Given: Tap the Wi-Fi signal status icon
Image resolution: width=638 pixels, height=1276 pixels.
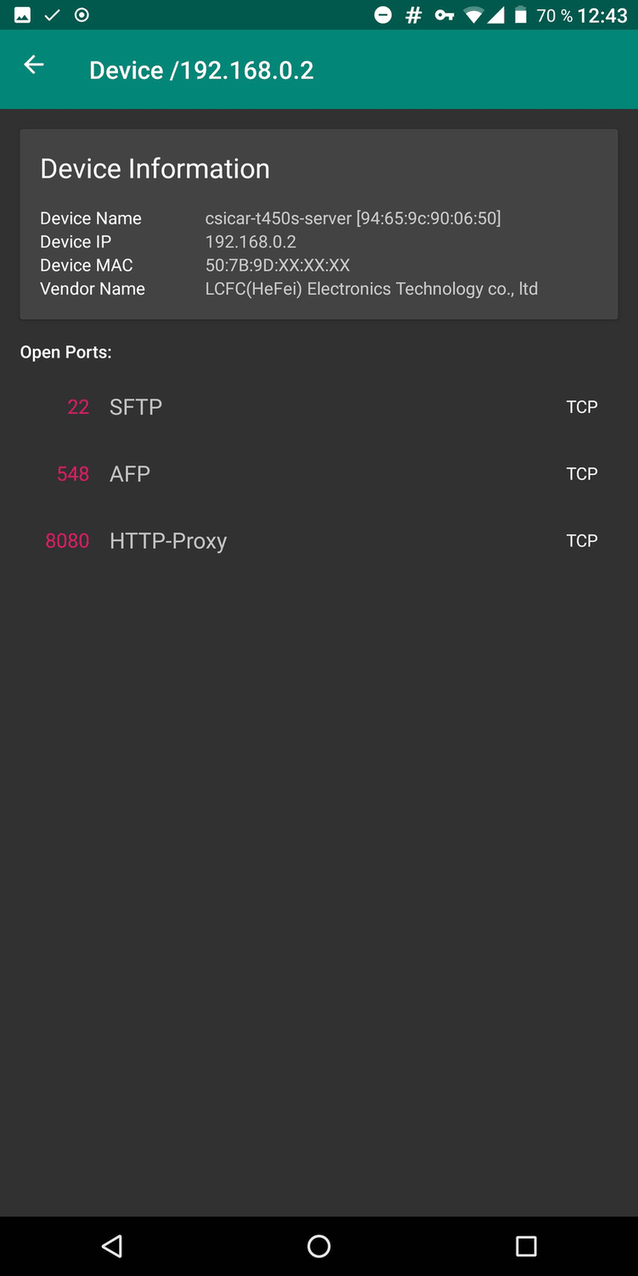Looking at the screenshot, I should tap(473, 16).
